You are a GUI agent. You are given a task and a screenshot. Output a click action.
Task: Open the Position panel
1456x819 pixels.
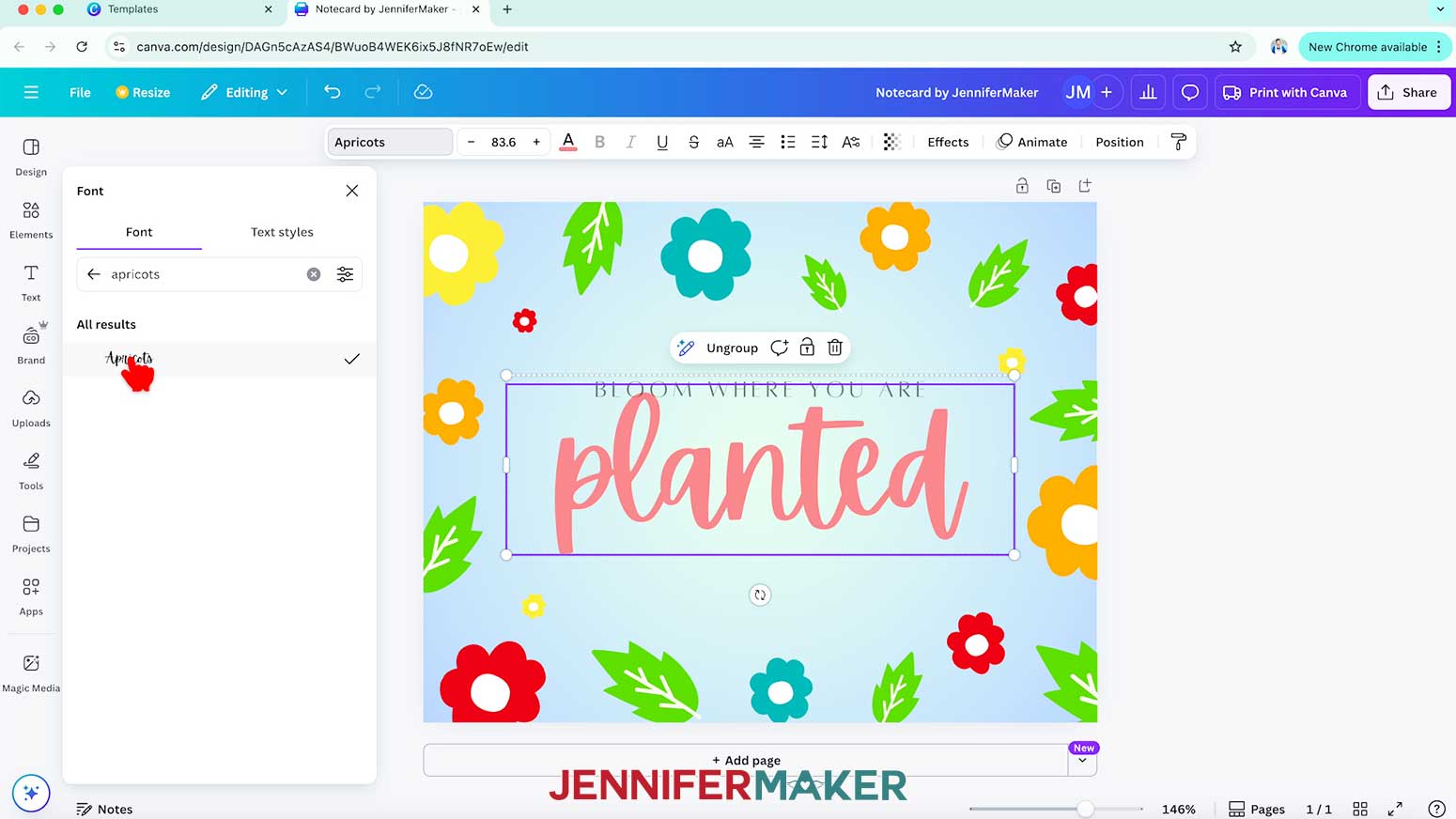(x=1120, y=142)
